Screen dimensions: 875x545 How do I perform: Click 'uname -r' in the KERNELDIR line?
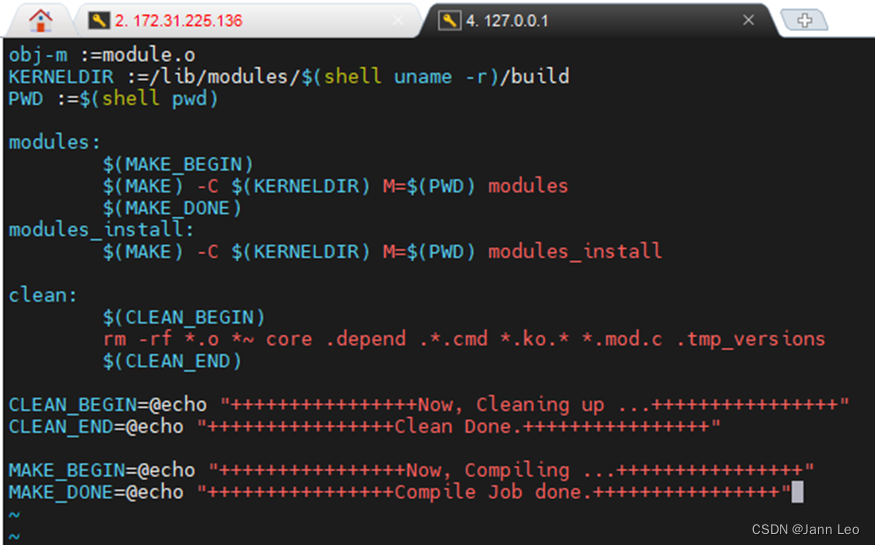click(x=440, y=76)
